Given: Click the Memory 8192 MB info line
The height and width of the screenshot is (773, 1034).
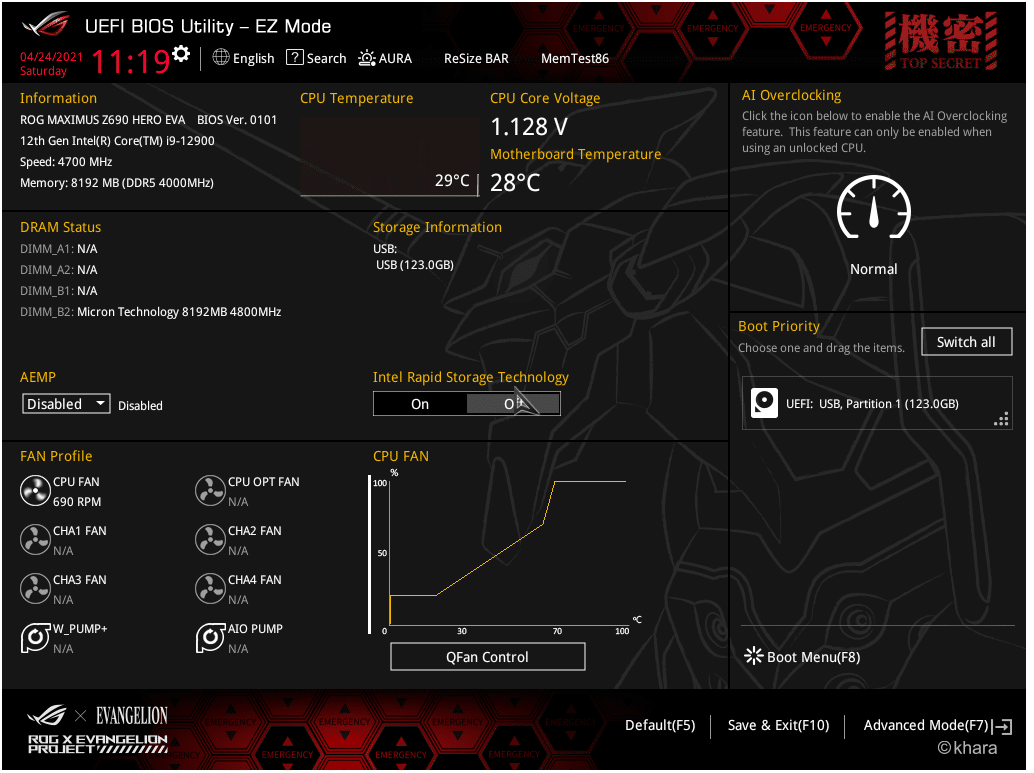Looking at the screenshot, I should (x=117, y=183).
